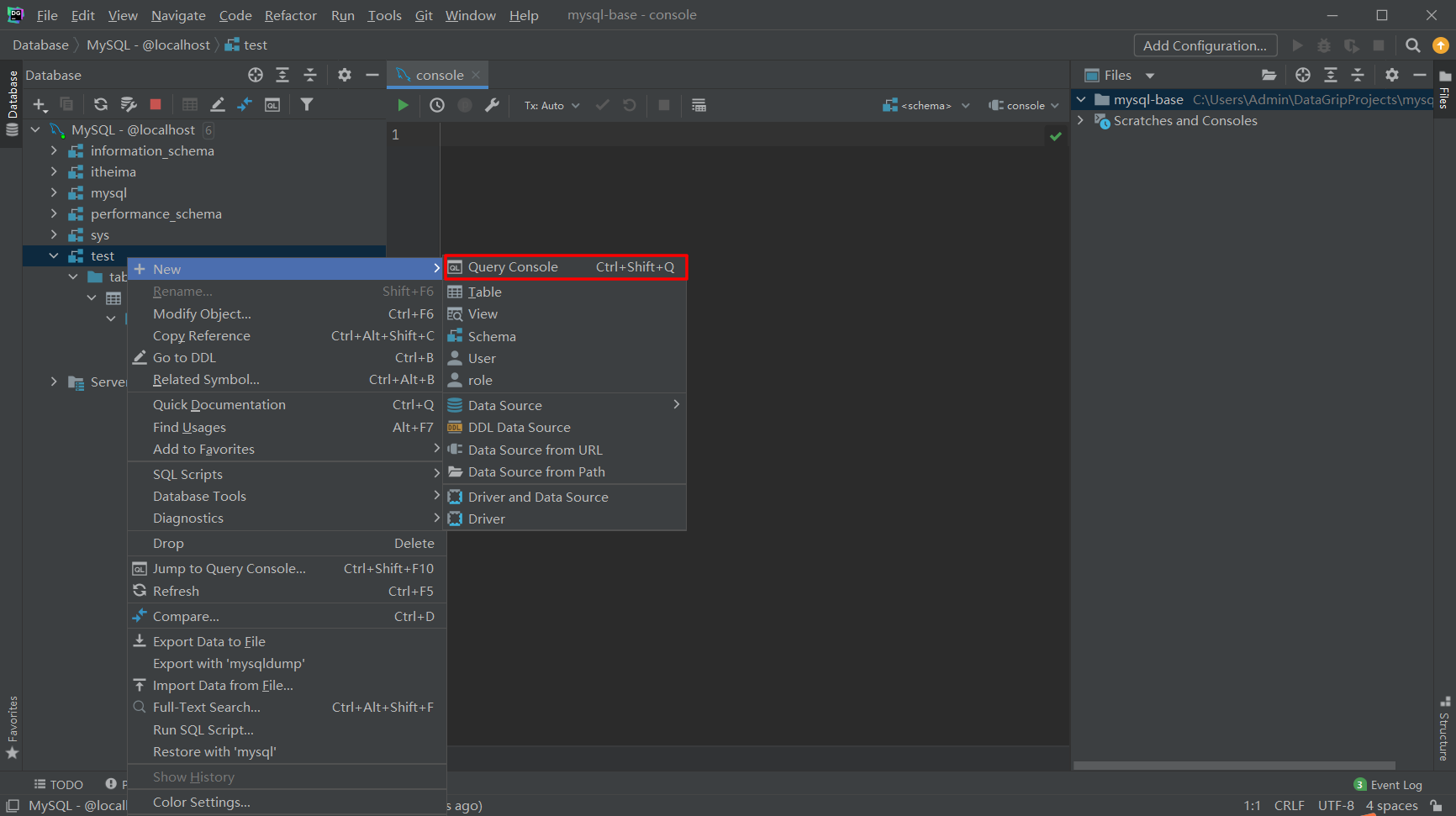Switch to the console editor tab
1456x816 pixels.
[439, 75]
